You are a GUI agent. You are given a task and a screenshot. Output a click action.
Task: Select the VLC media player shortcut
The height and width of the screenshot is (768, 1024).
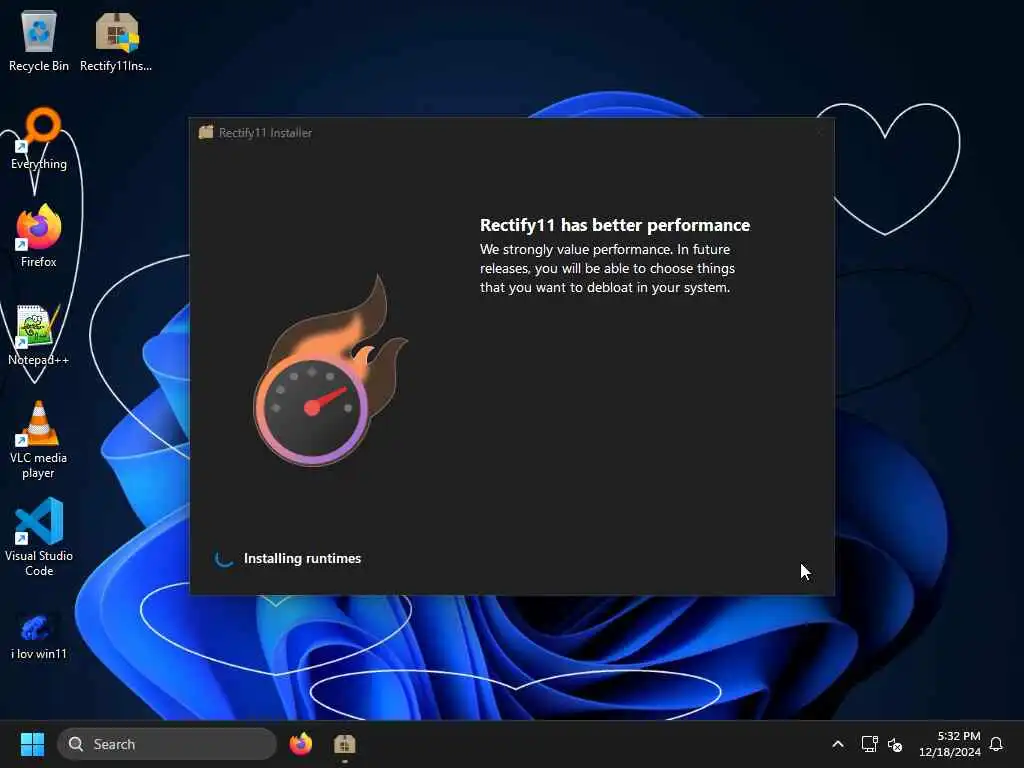(39, 439)
